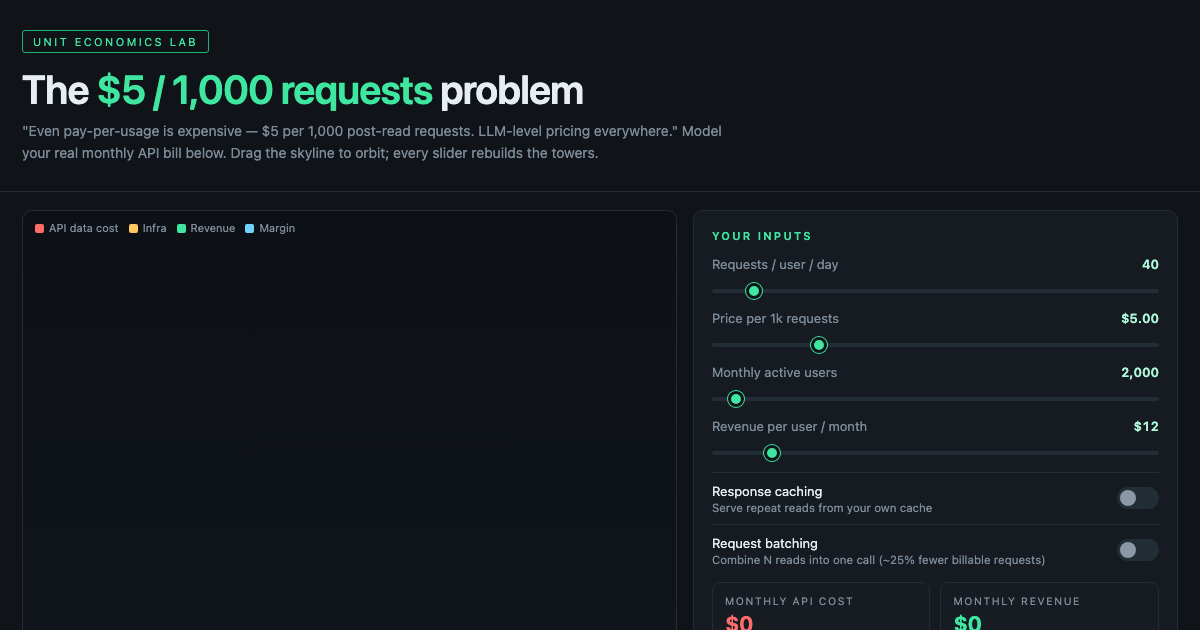The image size is (1200, 630).
Task: Click the "Infra" legend label
Action: (155, 229)
